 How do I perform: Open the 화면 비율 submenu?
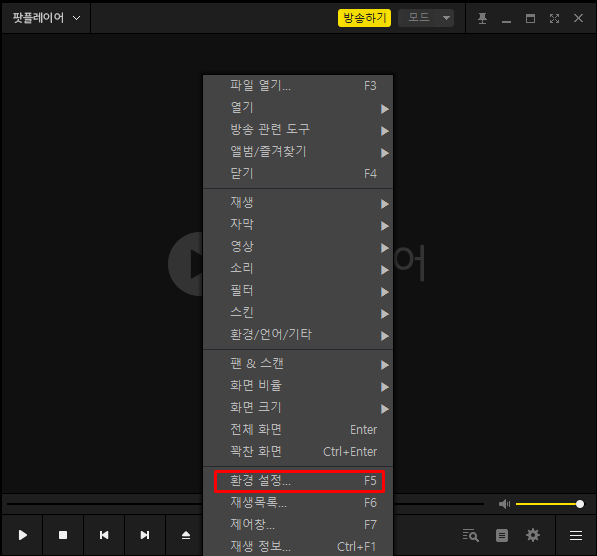pos(298,386)
